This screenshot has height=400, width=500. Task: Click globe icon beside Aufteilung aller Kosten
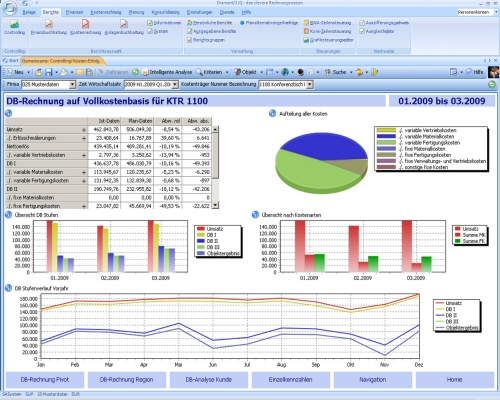272,114
